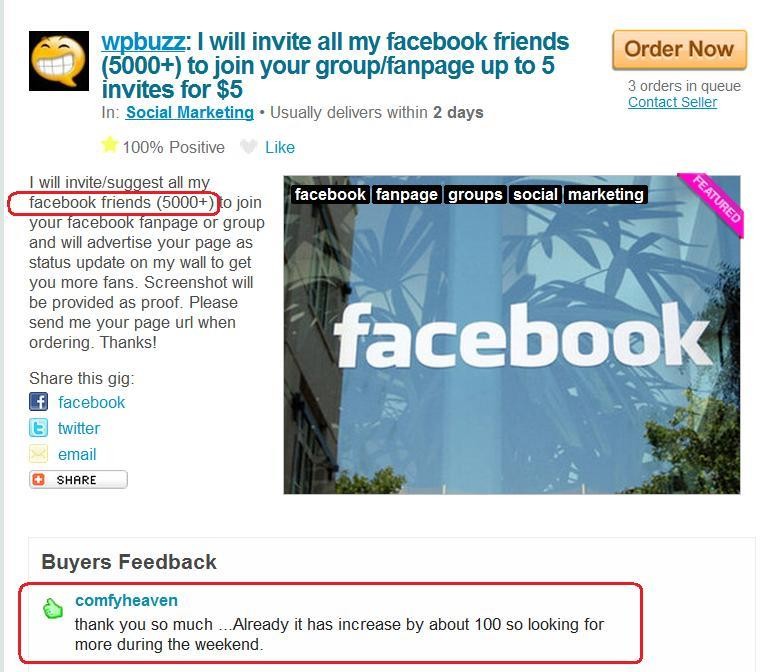Click the green thumbs-up feedback icon
This screenshot has width=760, height=672.
[x=53, y=608]
